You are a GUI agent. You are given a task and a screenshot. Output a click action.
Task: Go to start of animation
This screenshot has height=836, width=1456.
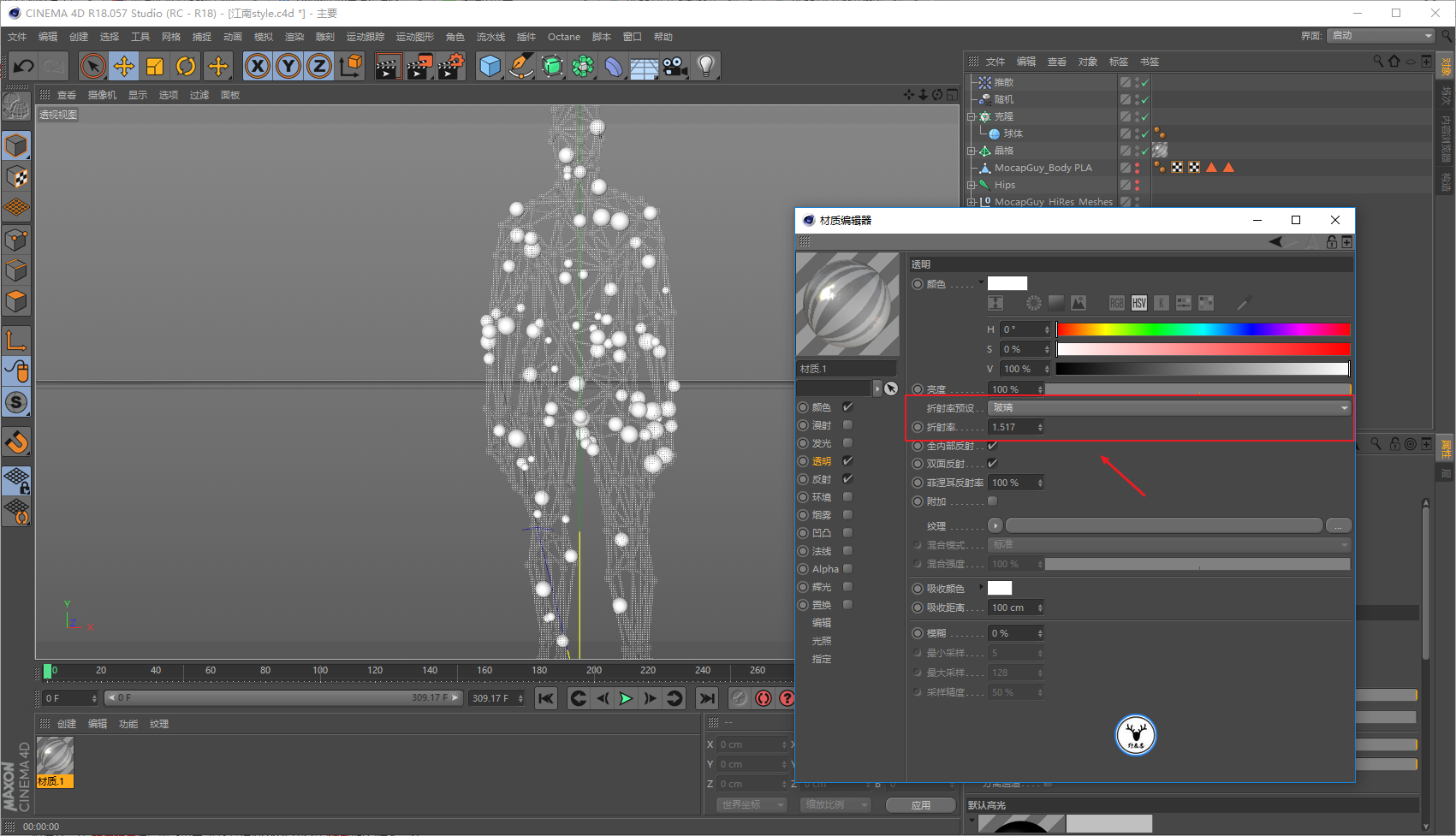point(546,698)
